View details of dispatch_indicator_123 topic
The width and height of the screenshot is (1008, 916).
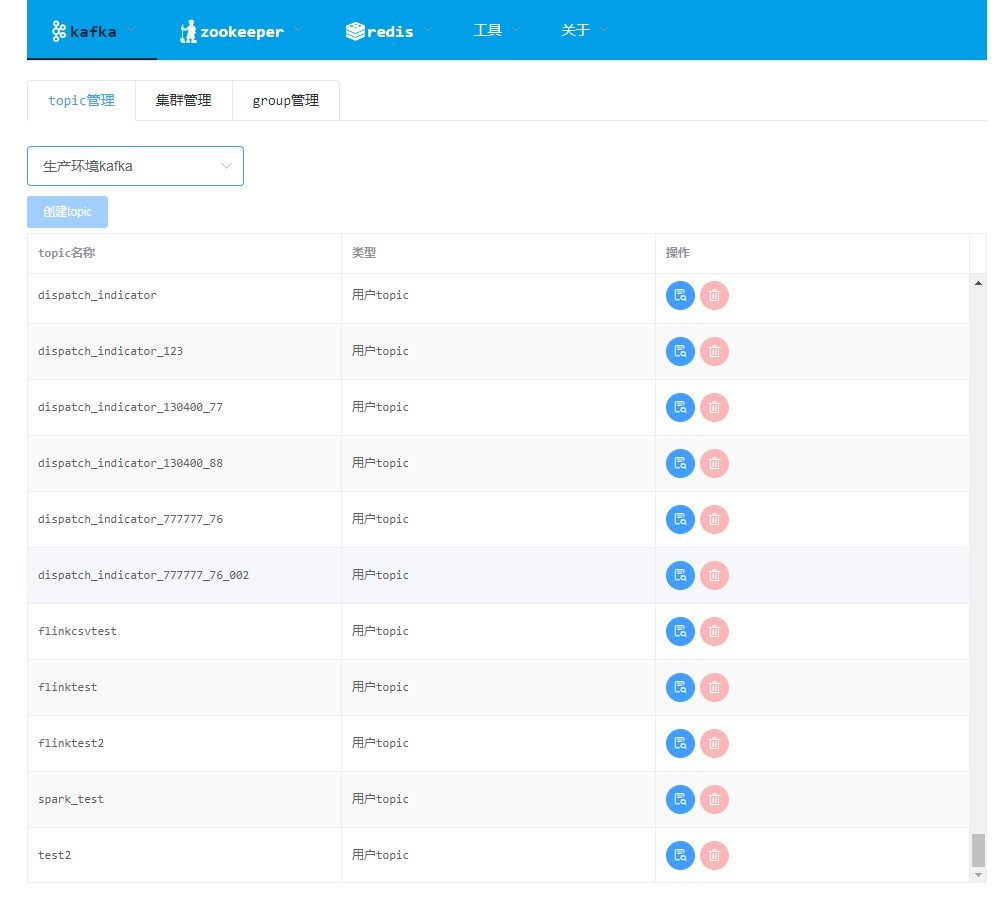(680, 352)
